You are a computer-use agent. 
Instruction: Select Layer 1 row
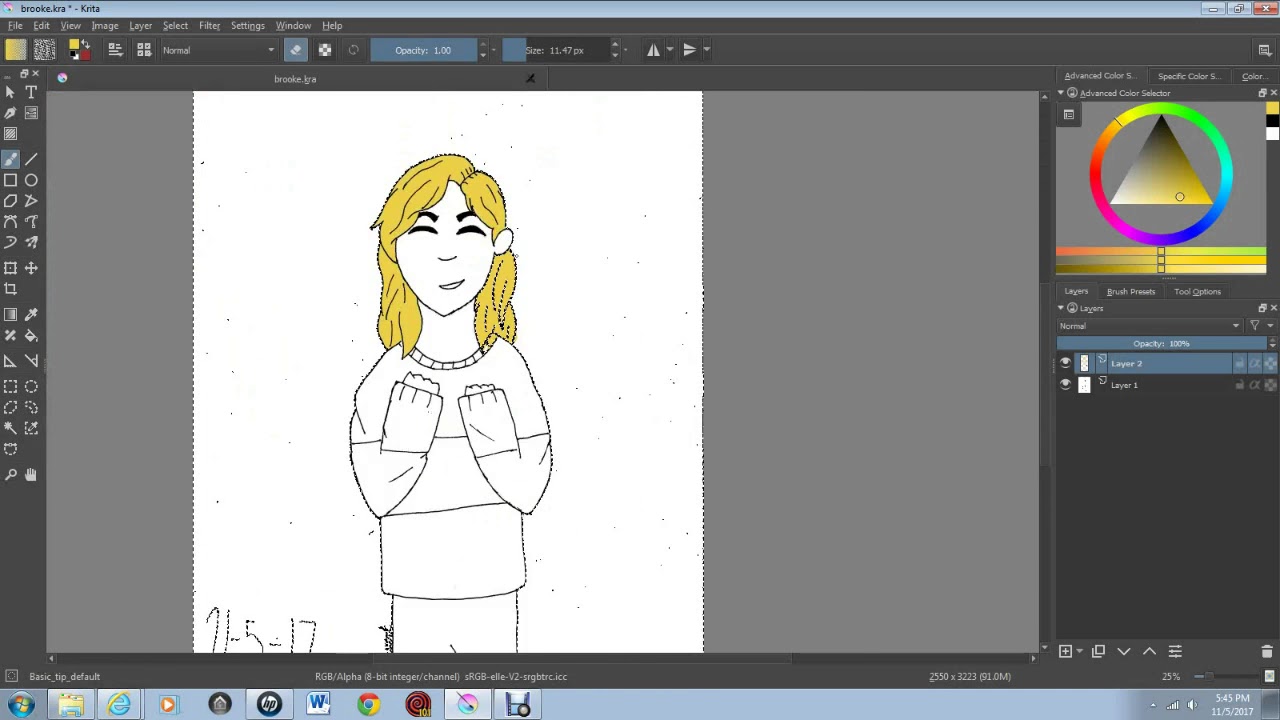[1167, 385]
